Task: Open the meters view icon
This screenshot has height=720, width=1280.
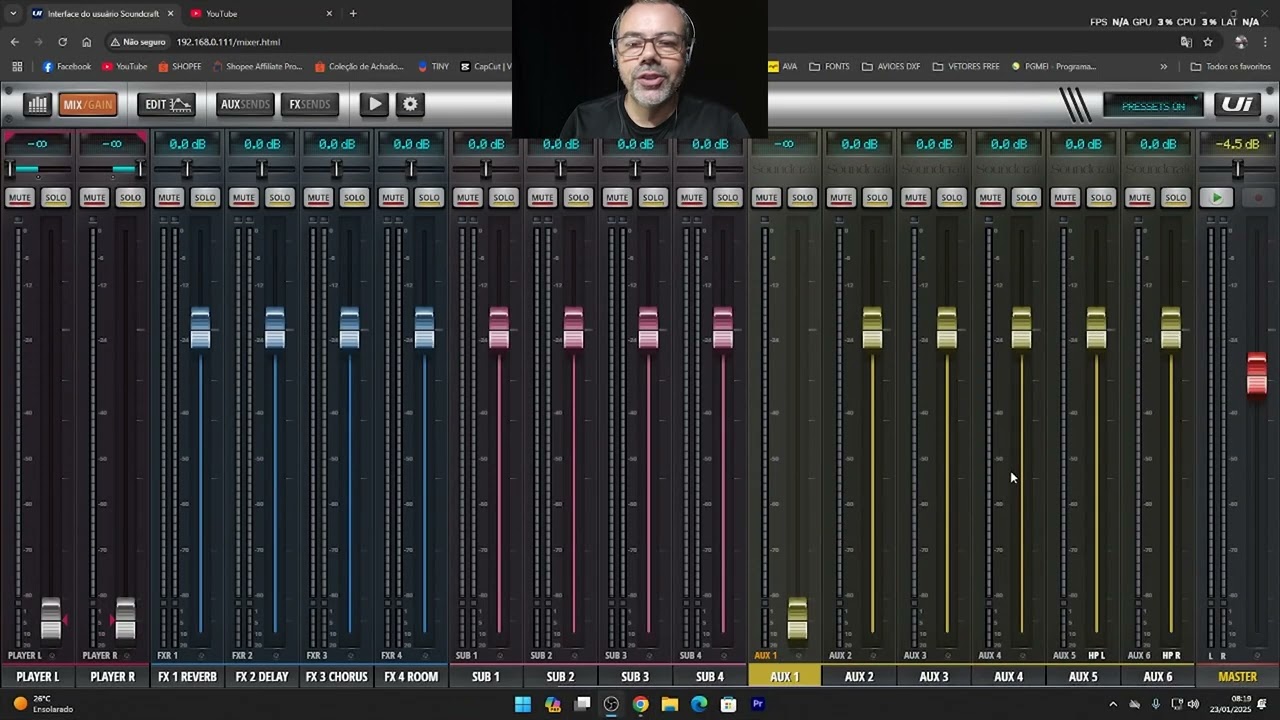Action: coord(37,104)
